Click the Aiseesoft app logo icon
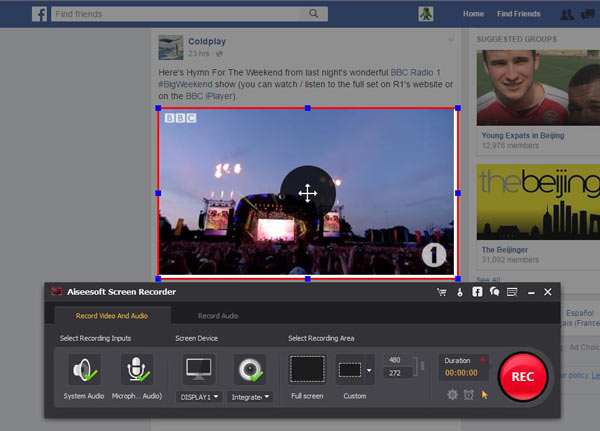 57,291
